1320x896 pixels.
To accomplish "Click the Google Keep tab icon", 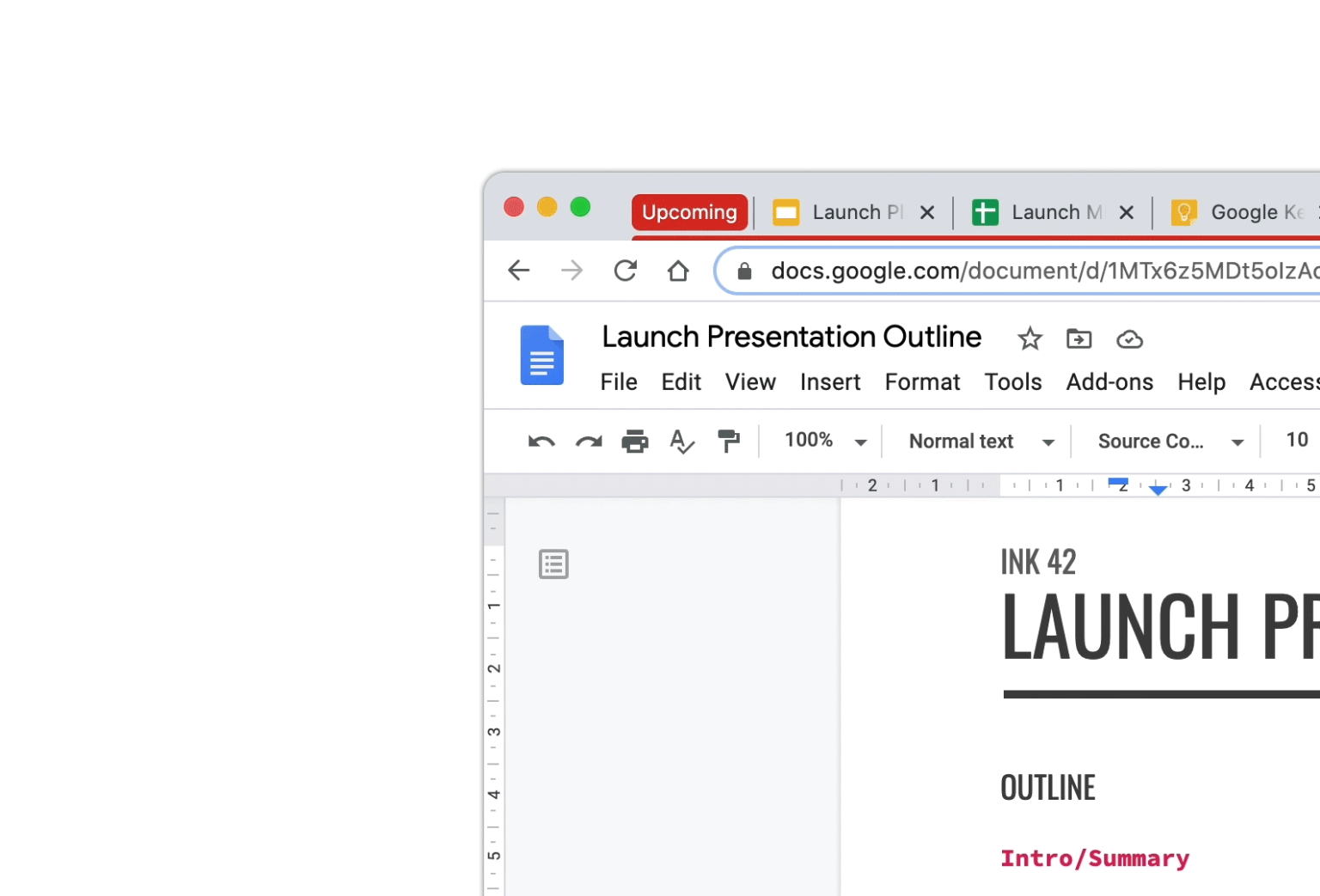I will pyautogui.click(x=1184, y=212).
